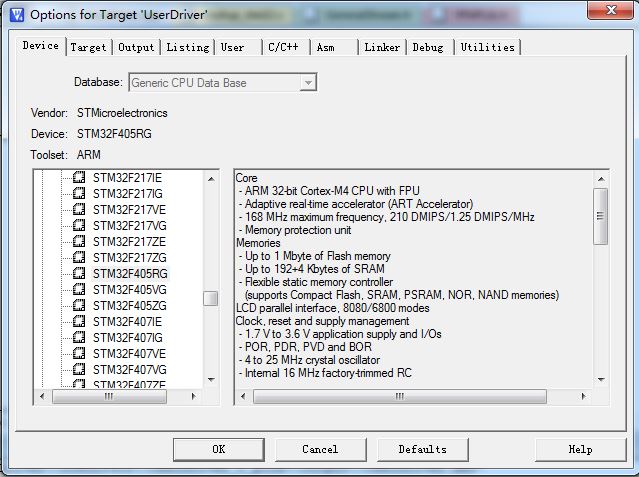Screen dimensions: 639x477
Task: Open the Linker tab
Action: coord(382,47)
